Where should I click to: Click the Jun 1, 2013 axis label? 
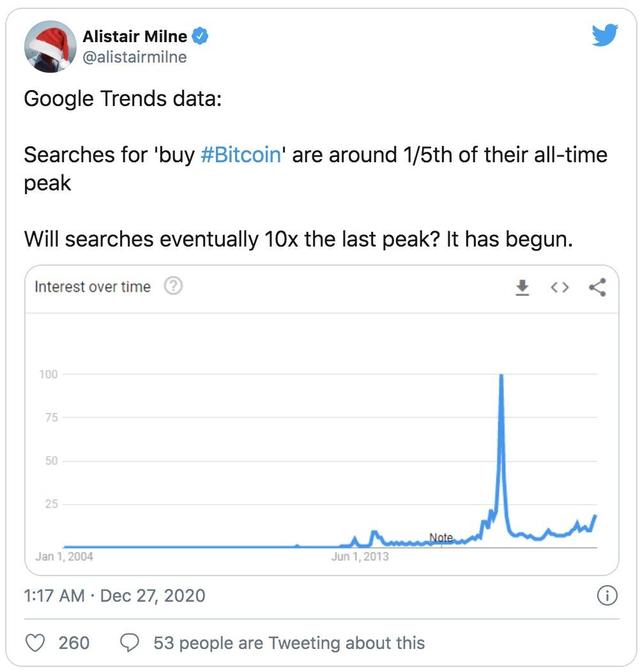pyautogui.click(x=360, y=557)
